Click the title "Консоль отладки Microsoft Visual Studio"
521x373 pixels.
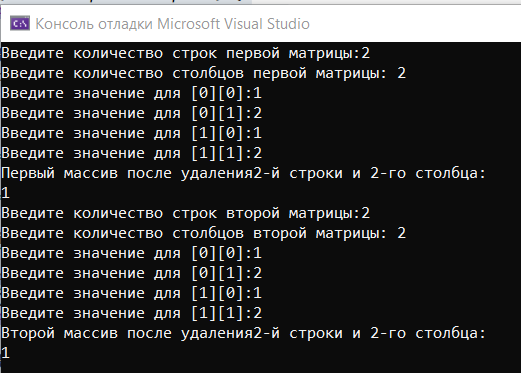pyautogui.click(x=172, y=24)
